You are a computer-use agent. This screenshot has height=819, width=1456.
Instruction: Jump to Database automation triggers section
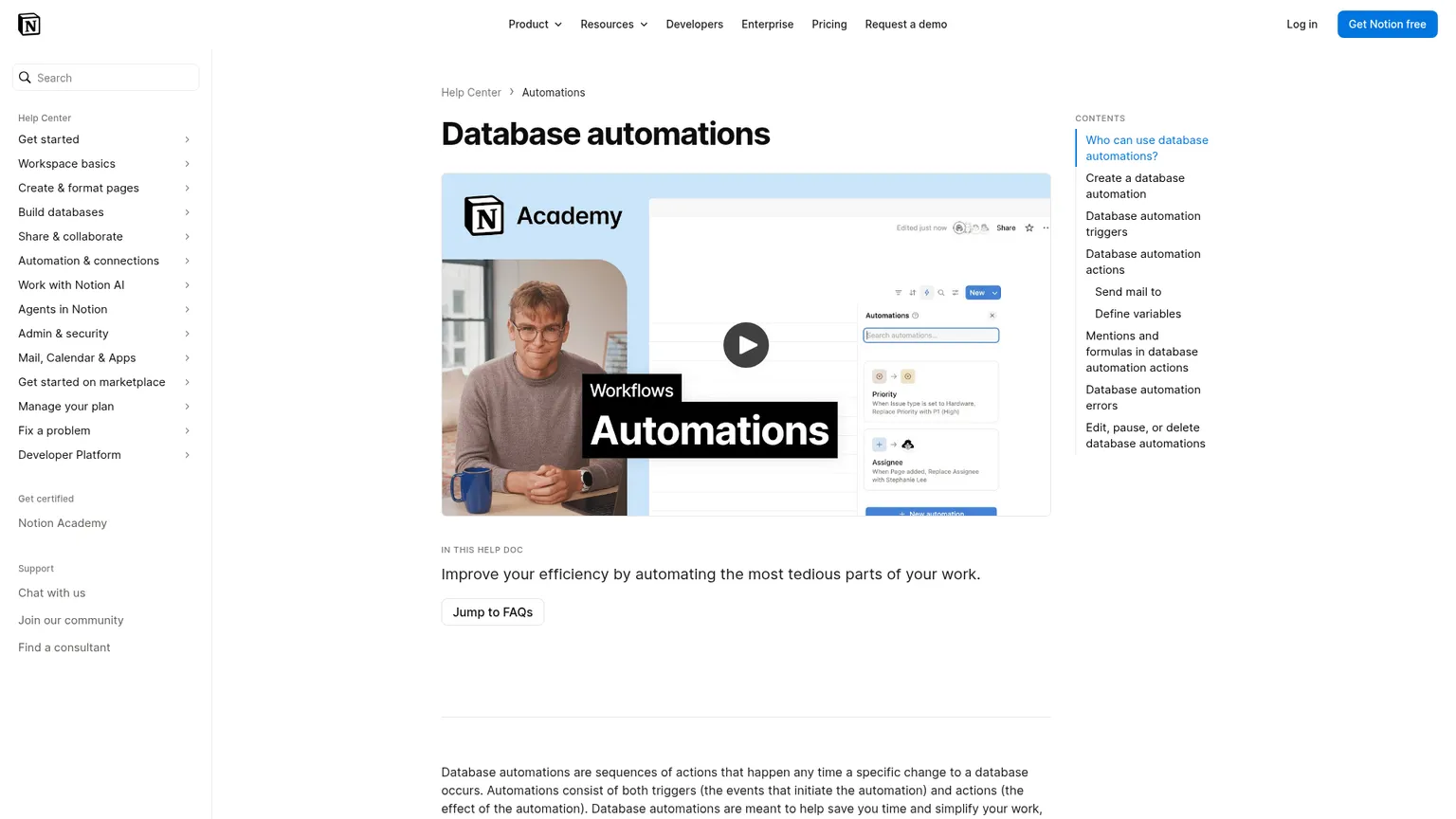(x=1143, y=224)
